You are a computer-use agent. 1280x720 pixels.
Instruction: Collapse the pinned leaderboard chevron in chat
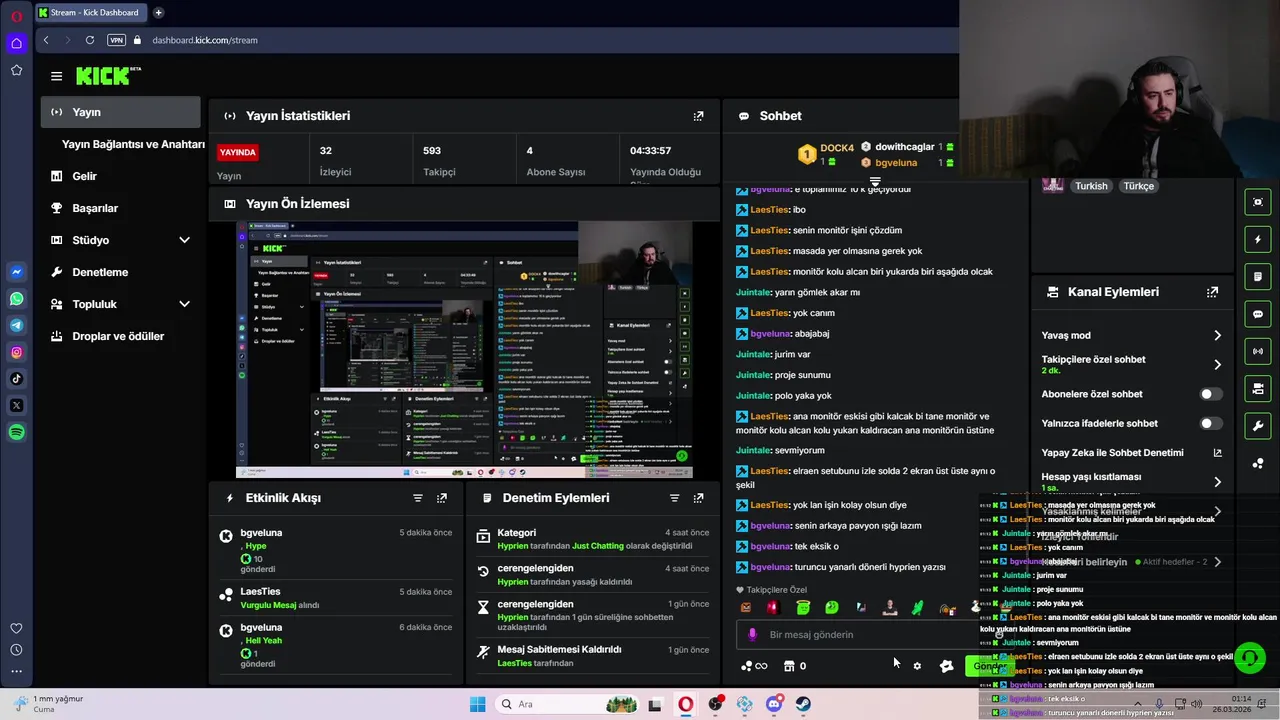(875, 182)
